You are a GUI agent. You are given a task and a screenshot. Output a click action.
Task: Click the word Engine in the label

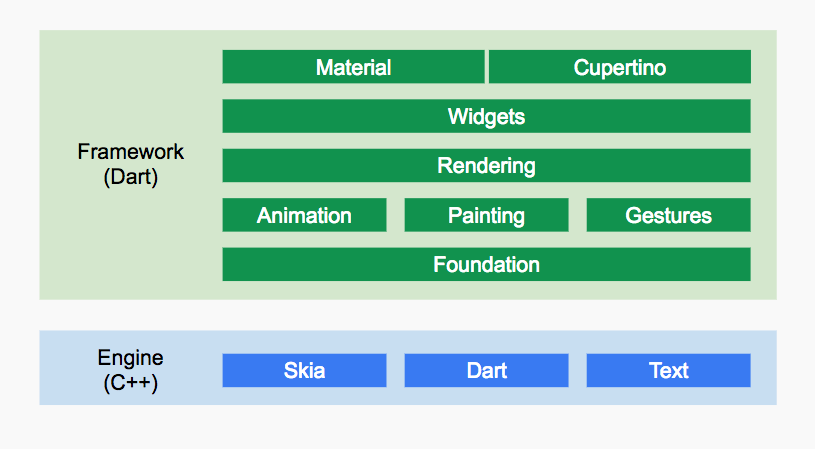click(130, 358)
